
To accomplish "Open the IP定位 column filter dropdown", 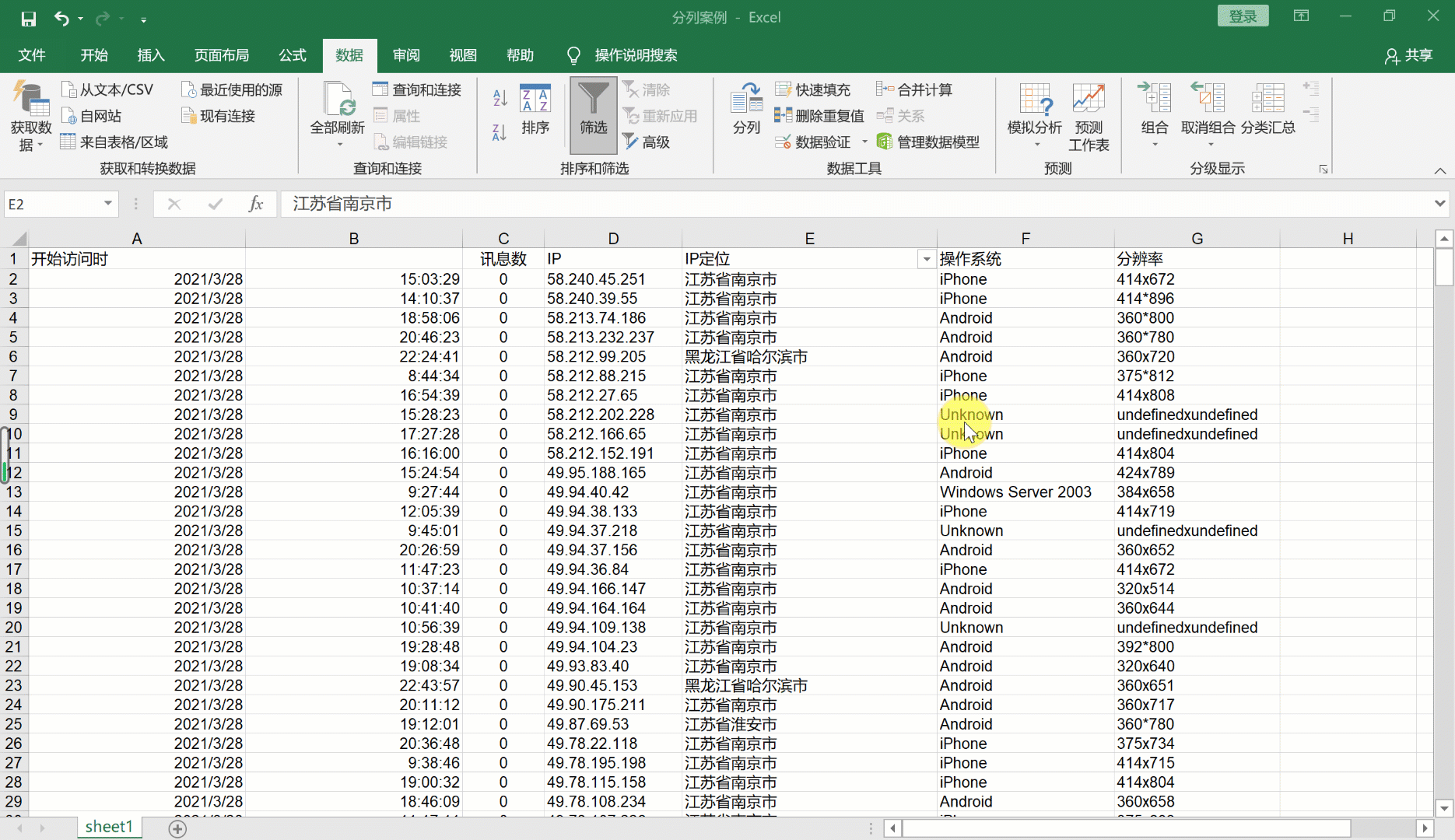I will tap(926, 260).
